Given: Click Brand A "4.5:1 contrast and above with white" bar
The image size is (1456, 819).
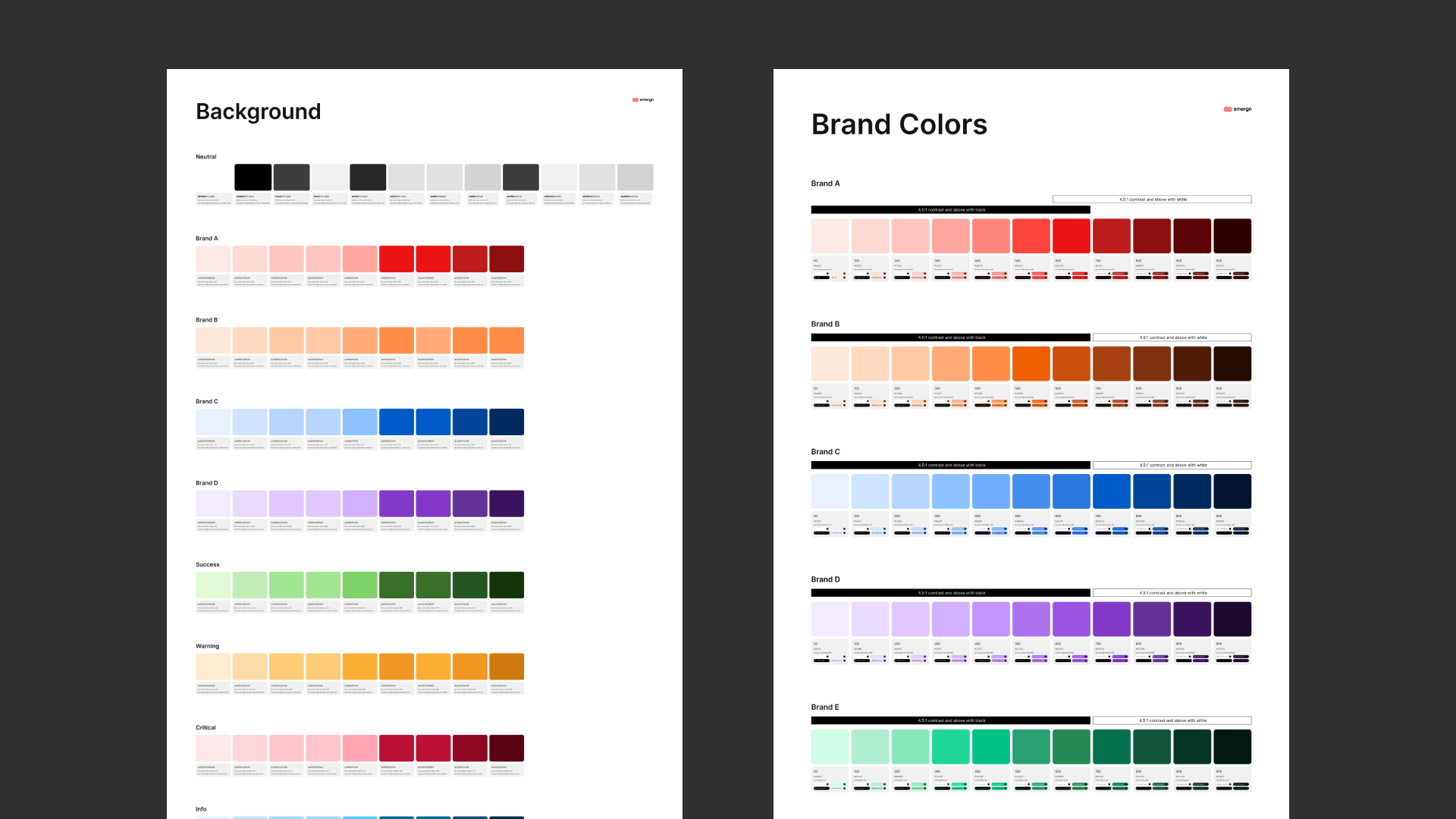Looking at the screenshot, I should 1152,199.
